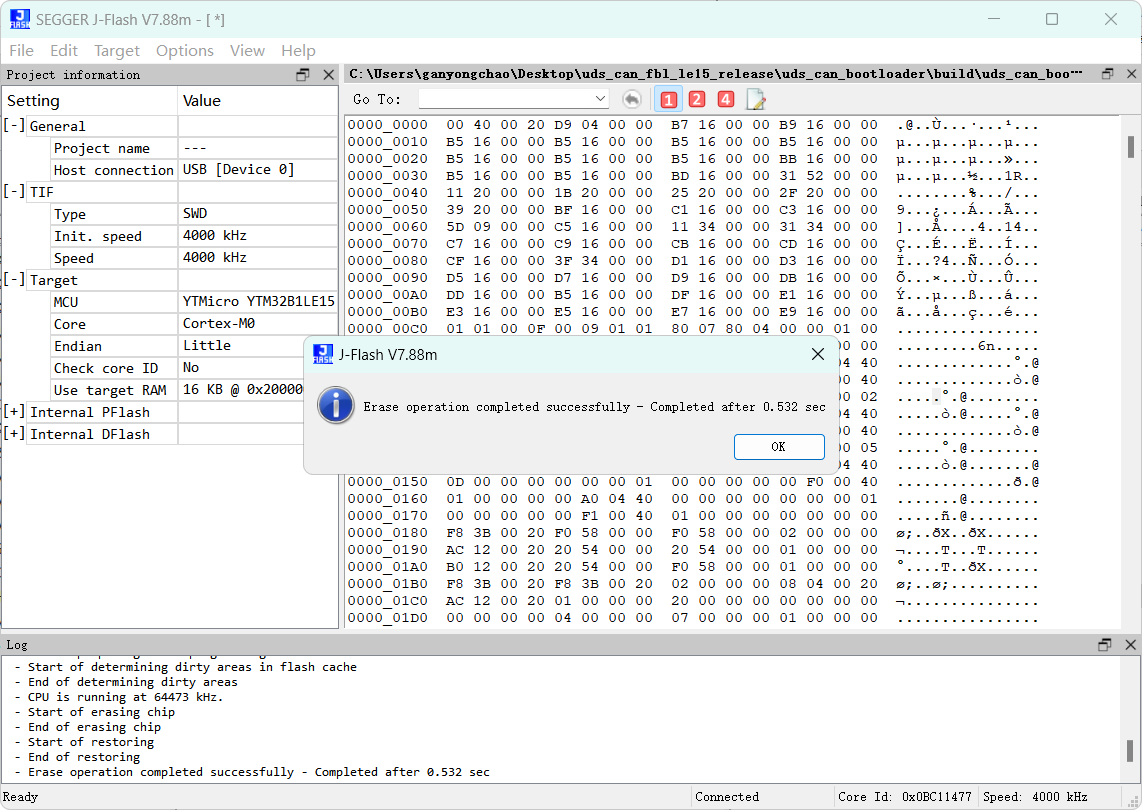Image resolution: width=1142 pixels, height=810 pixels.
Task: Click the Connected status bar entry
Action: click(x=727, y=797)
